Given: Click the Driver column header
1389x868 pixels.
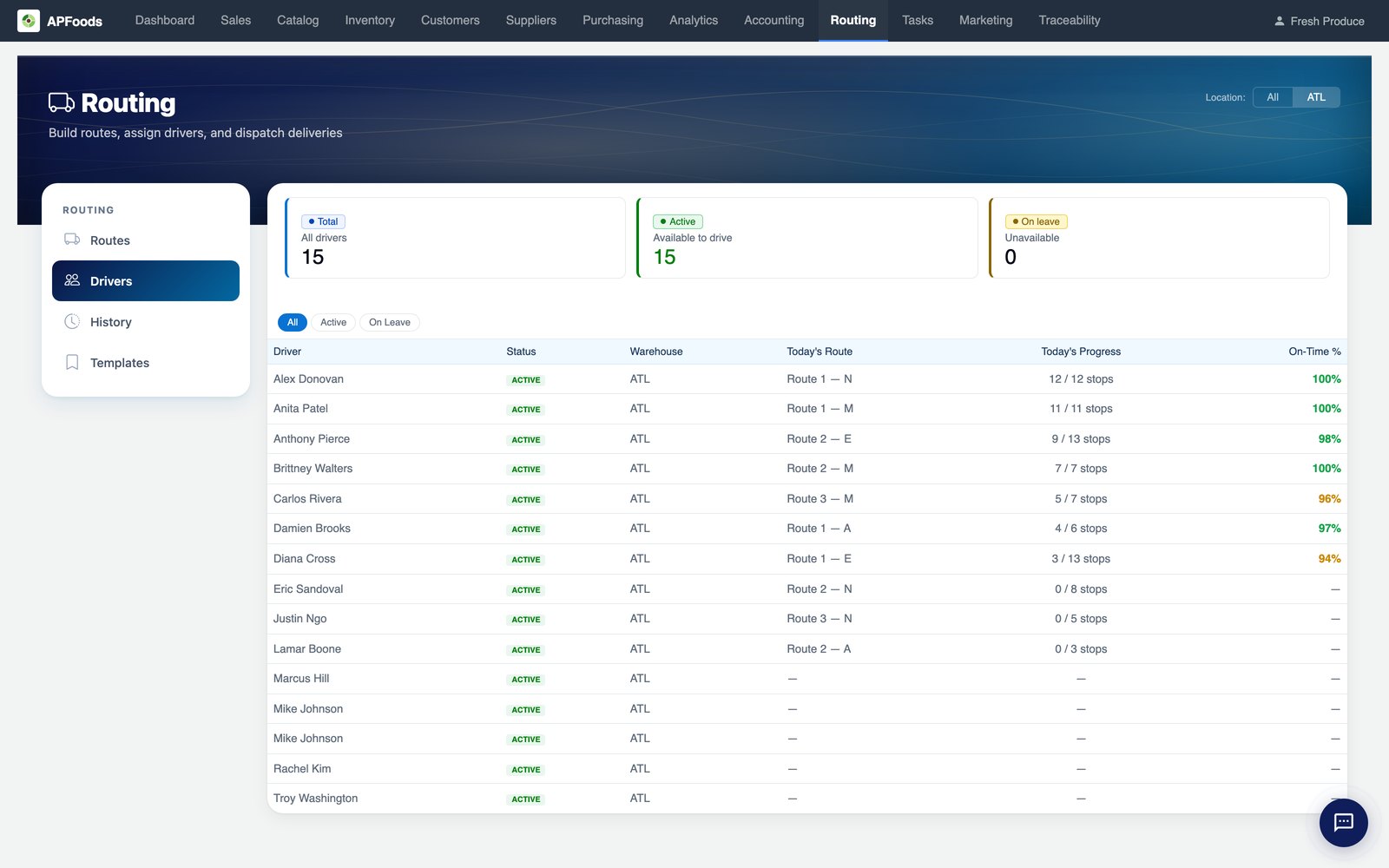Looking at the screenshot, I should click(287, 352).
